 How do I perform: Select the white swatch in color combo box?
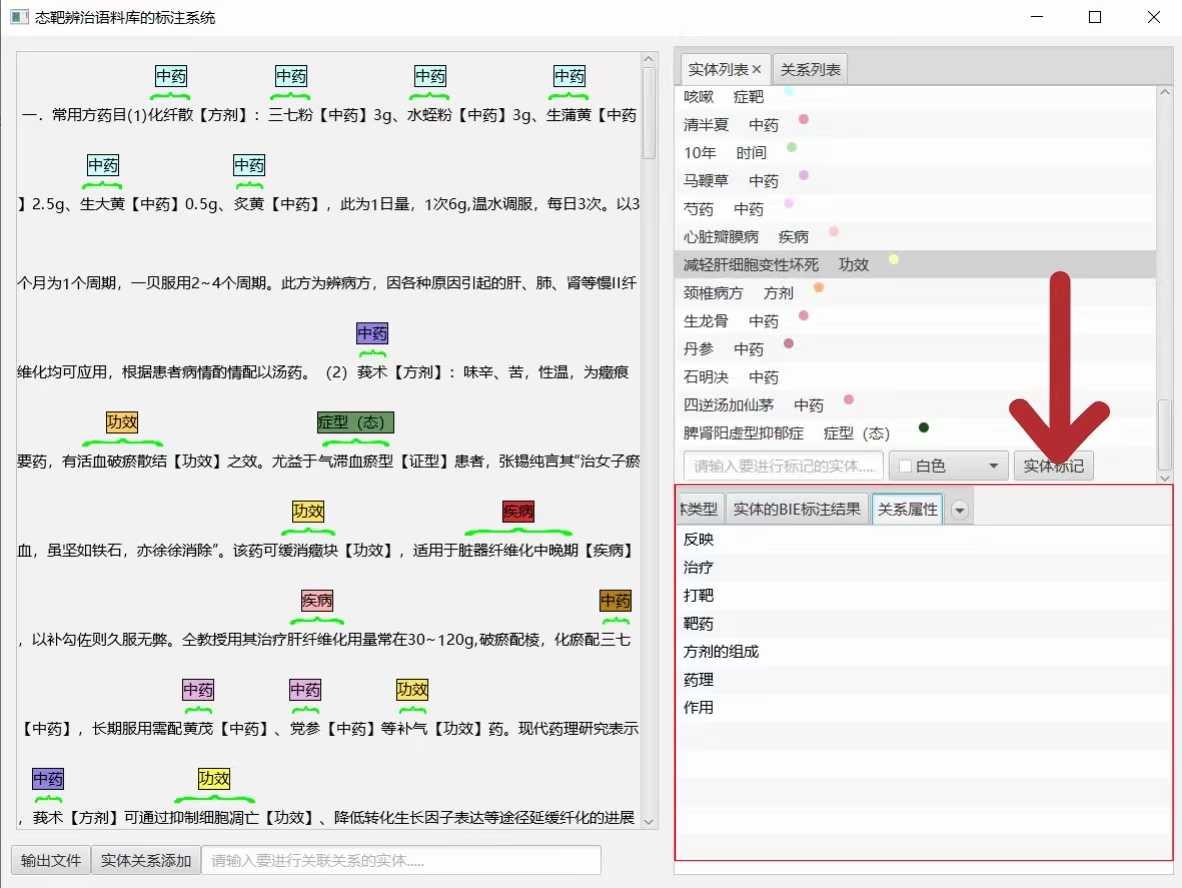tap(905, 467)
